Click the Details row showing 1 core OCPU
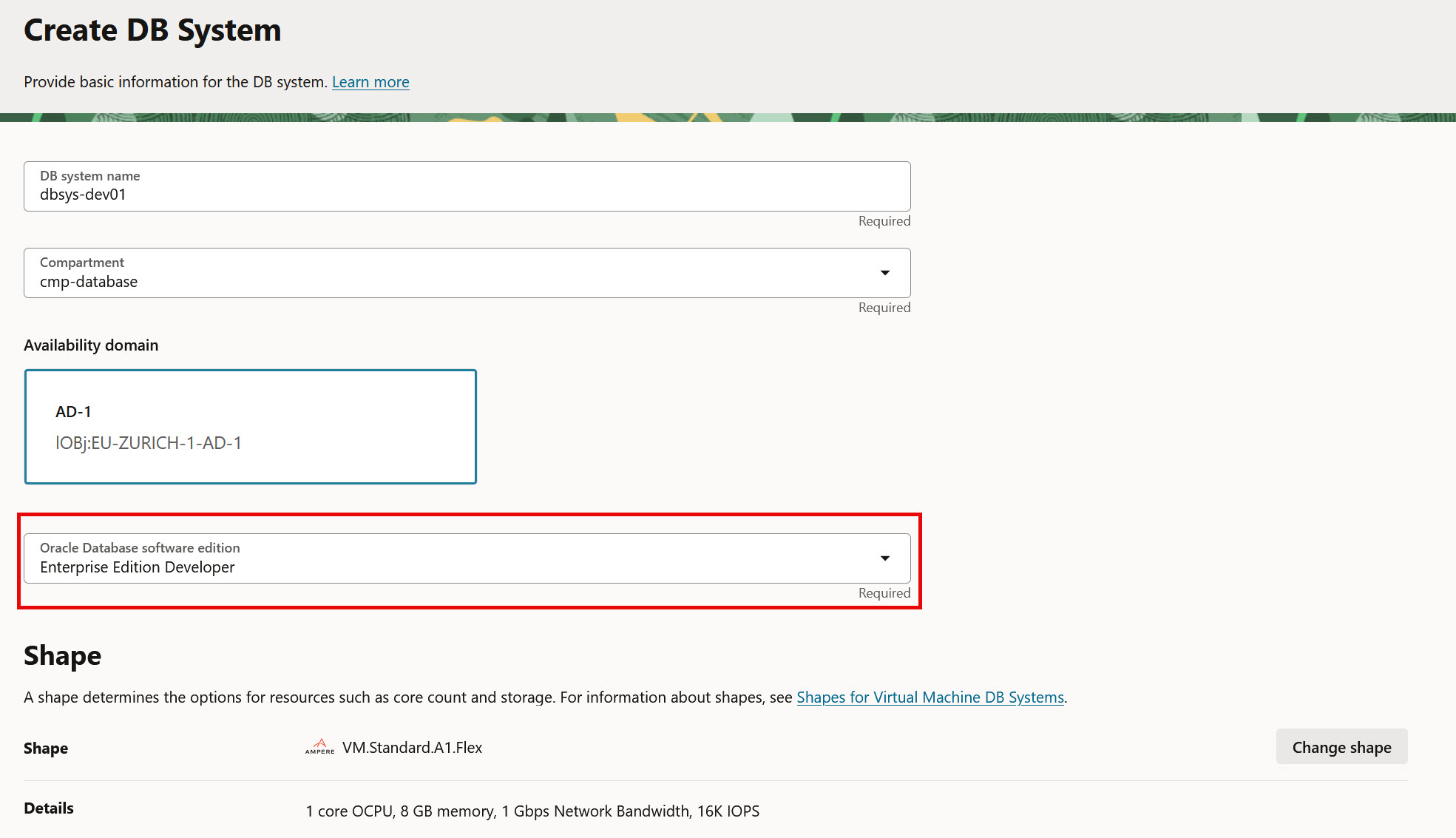The width and height of the screenshot is (1456, 838). (x=532, y=811)
